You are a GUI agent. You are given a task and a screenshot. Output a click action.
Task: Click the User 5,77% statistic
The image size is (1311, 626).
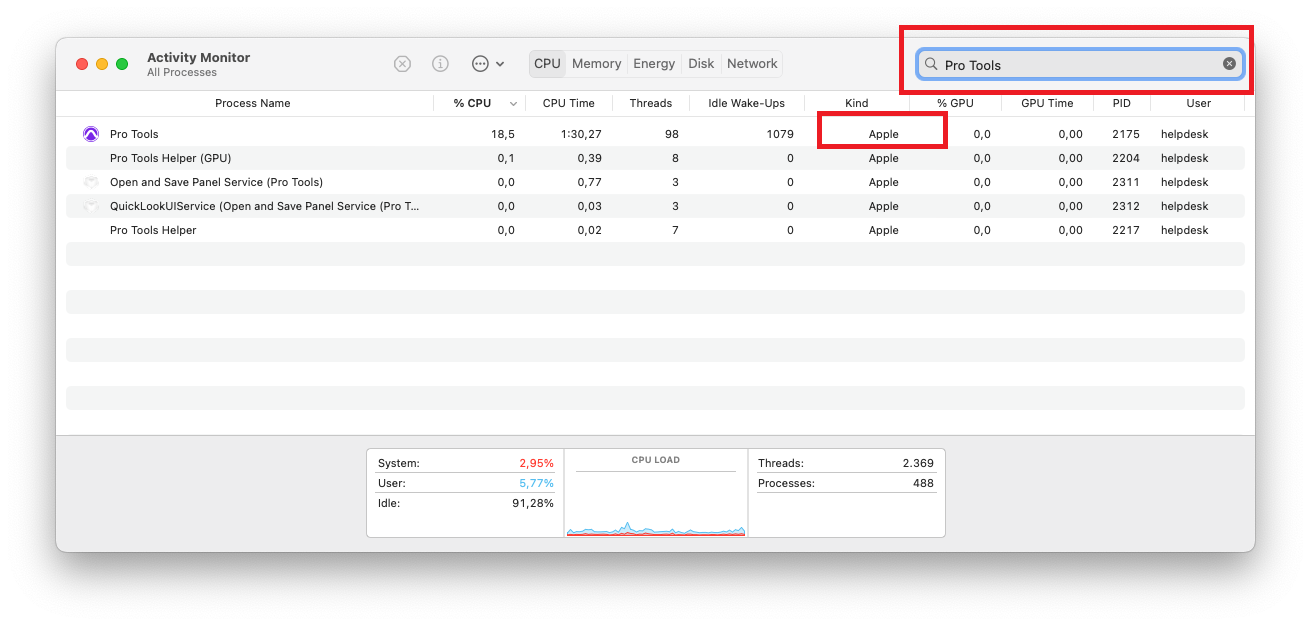point(465,483)
